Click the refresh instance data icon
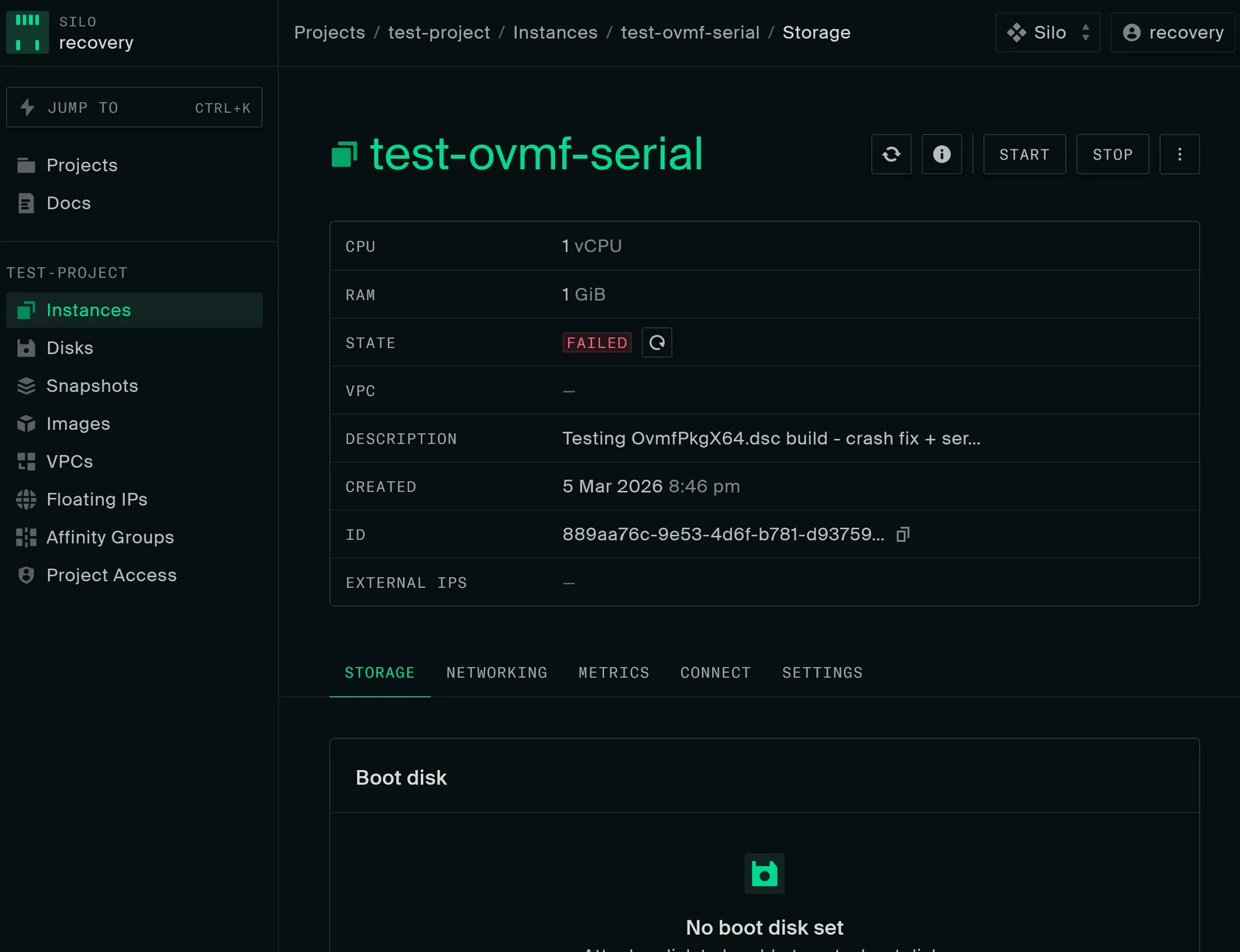 pos(890,154)
